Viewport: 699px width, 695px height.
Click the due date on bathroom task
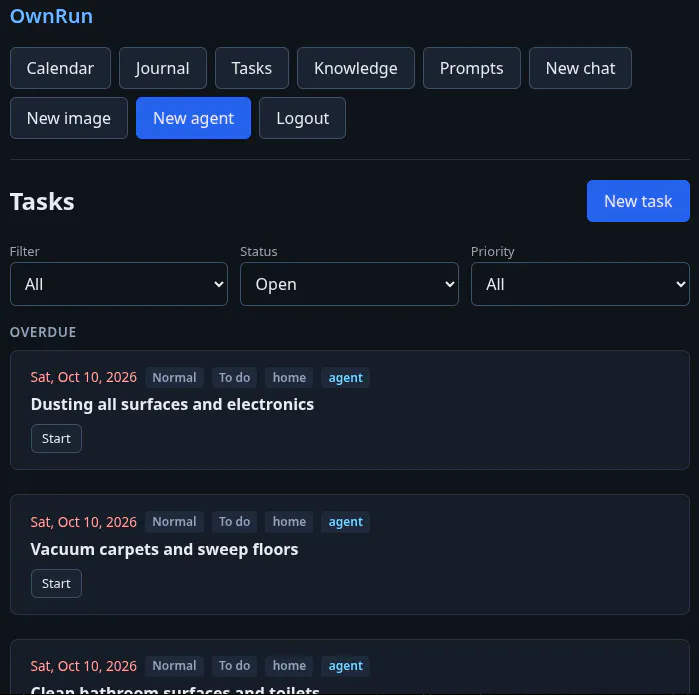tap(83, 666)
